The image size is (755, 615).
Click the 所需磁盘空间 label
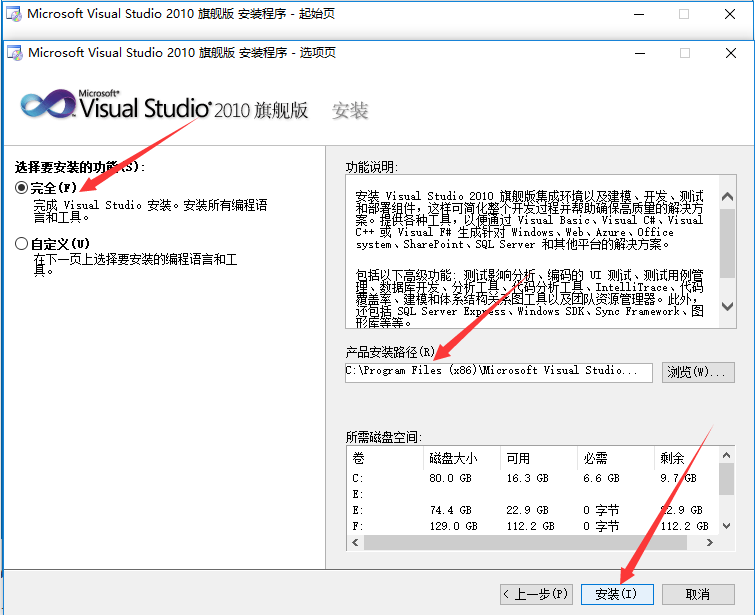[x=384, y=437]
